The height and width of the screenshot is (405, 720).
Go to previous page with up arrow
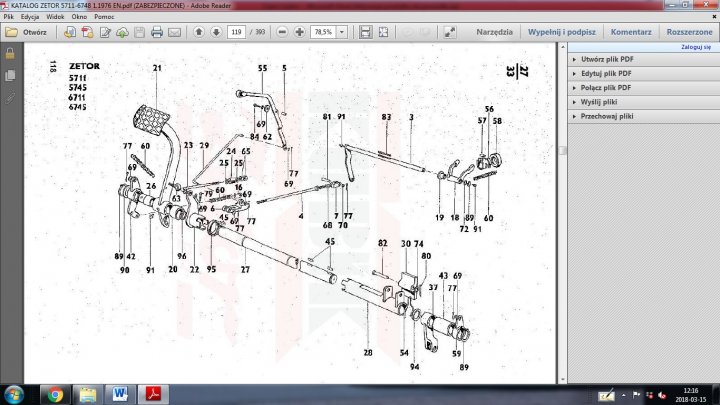point(199,32)
